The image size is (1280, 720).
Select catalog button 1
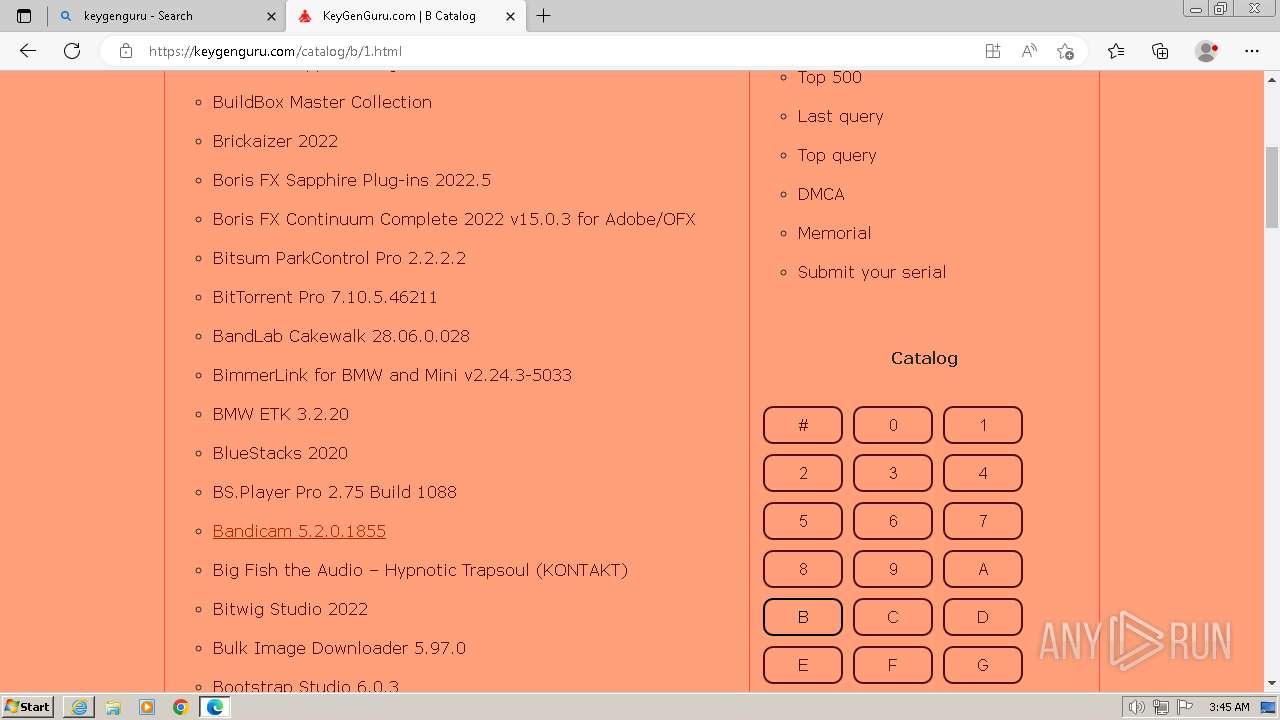click(x=983, y=425)
